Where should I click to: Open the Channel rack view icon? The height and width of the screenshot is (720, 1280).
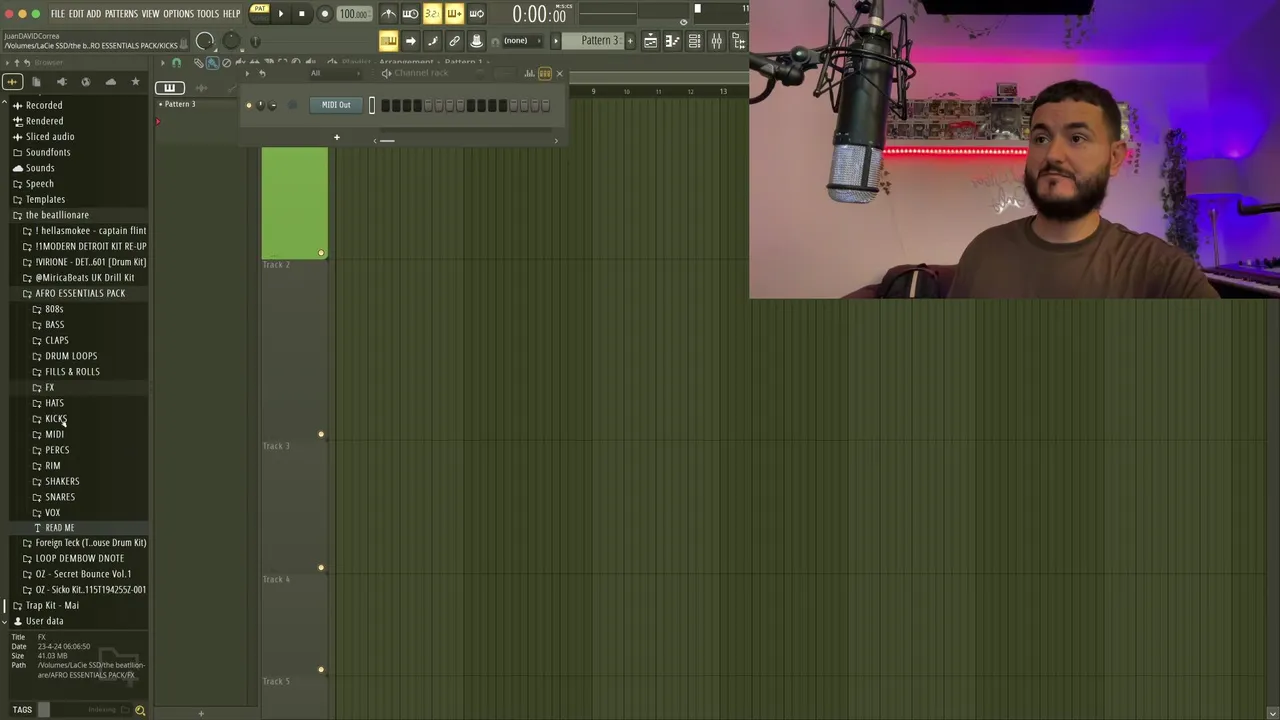coord(694,41)
